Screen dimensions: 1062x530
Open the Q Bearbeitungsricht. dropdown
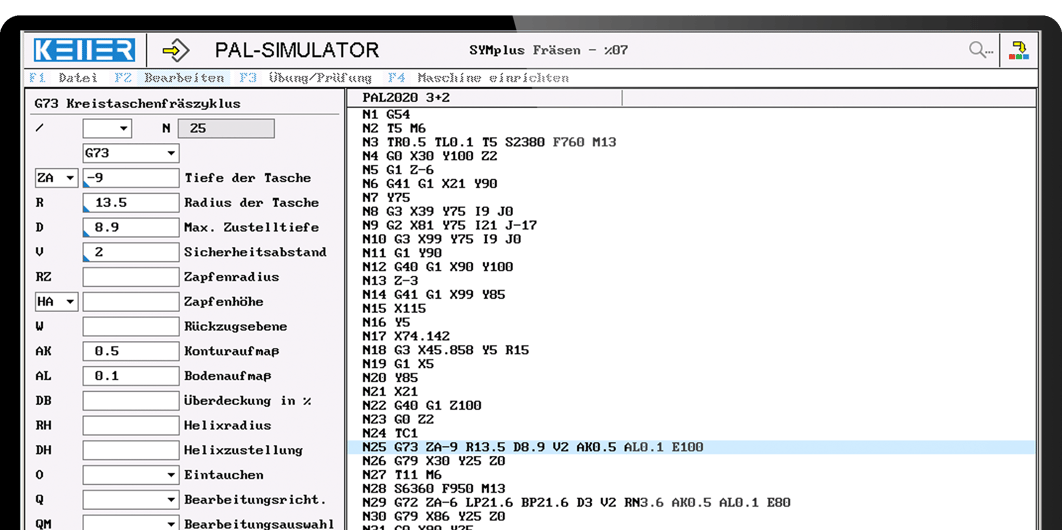[131, 500]
